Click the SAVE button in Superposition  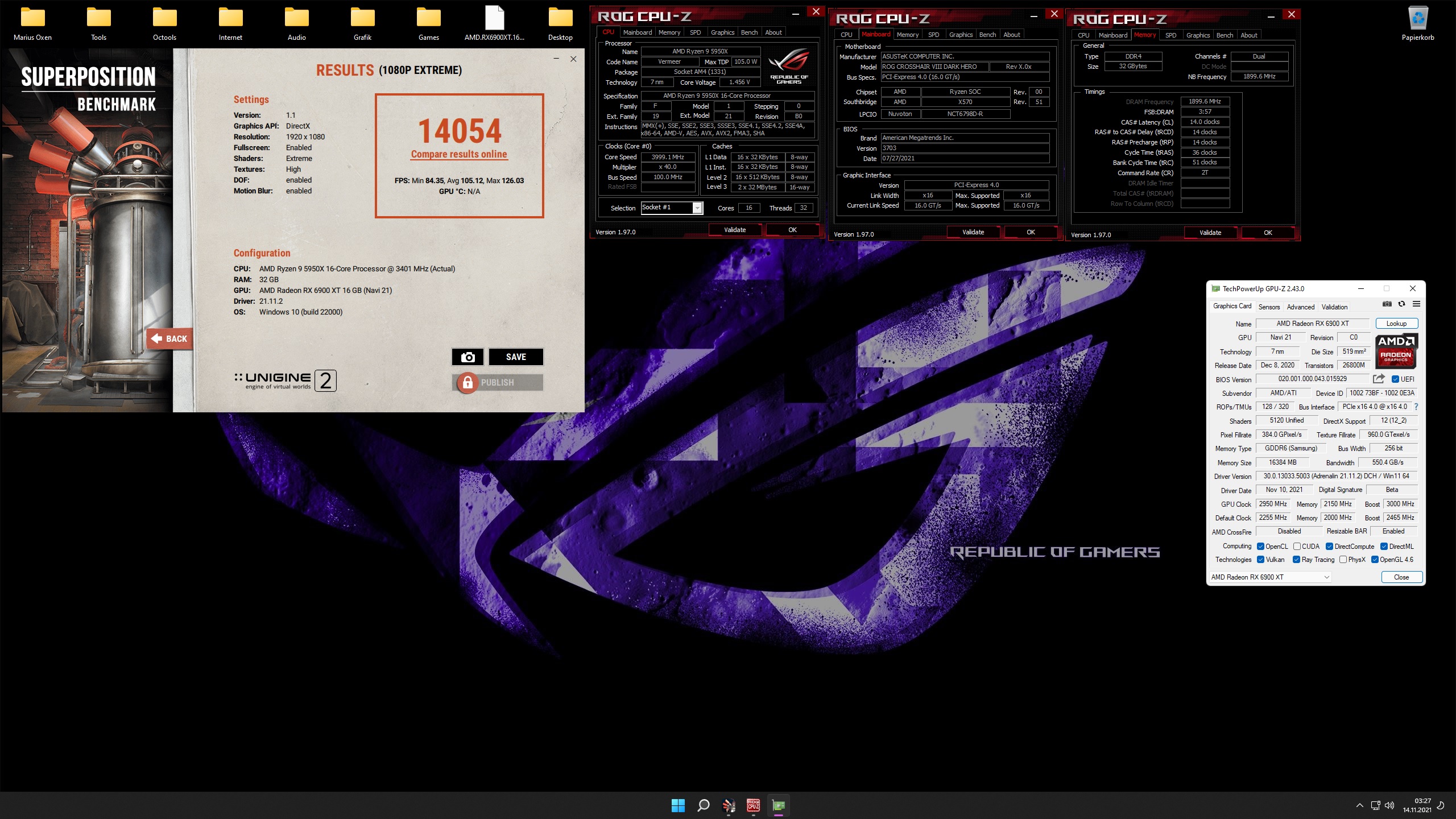point(516,357)
